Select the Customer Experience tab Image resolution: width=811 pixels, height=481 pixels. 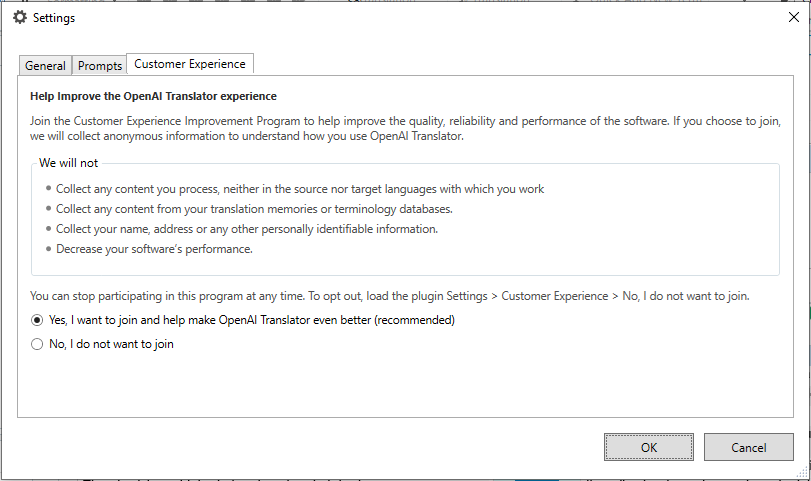tap(190, 64)
